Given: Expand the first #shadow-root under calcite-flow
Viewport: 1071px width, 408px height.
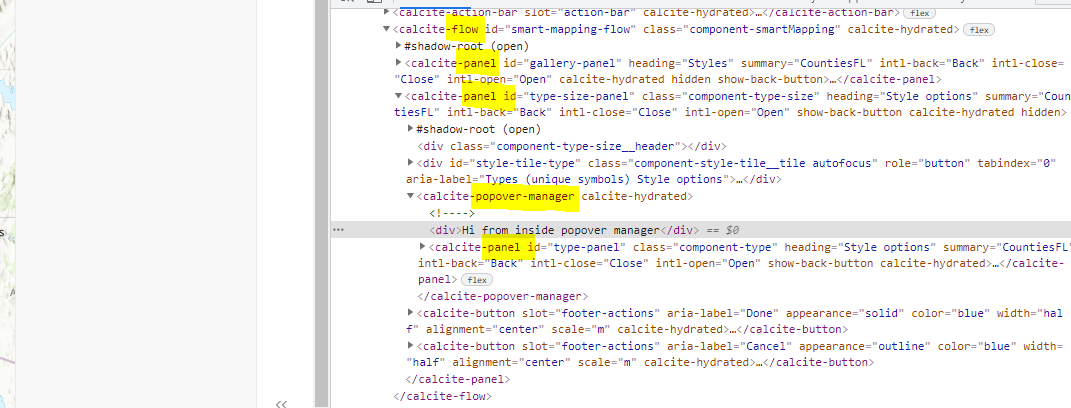Looking at the screenshot, I should (x=399, y=46).
